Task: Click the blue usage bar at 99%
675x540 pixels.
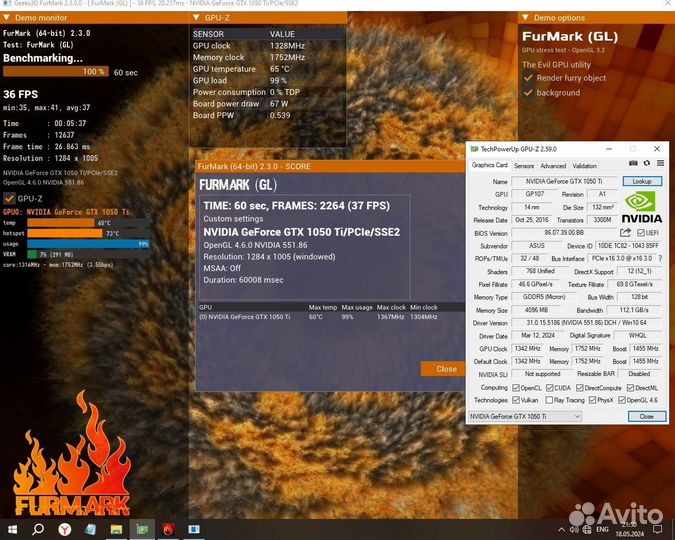Action: coord(88,244)
